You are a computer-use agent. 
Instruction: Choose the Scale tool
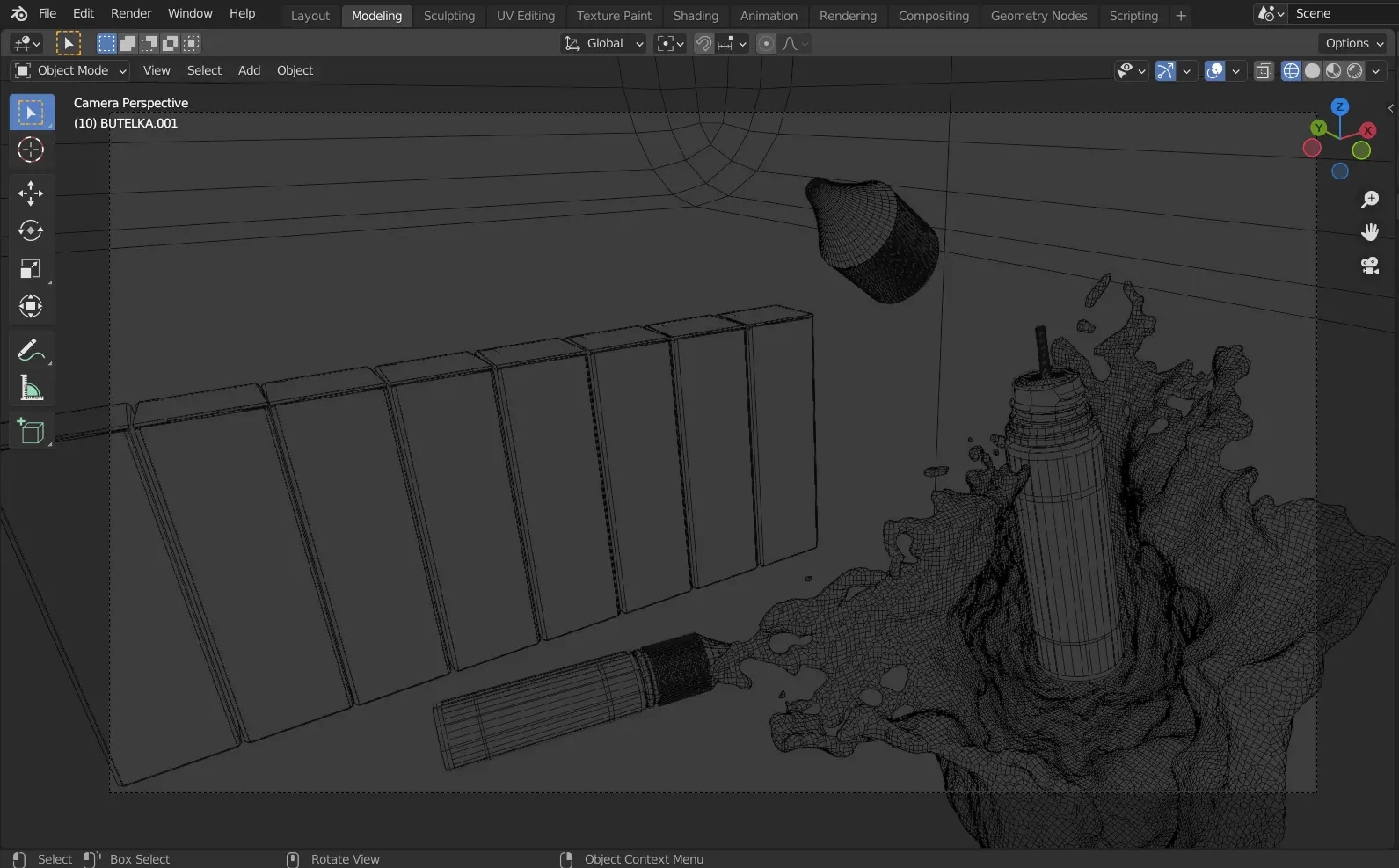(x=31, y=269)
